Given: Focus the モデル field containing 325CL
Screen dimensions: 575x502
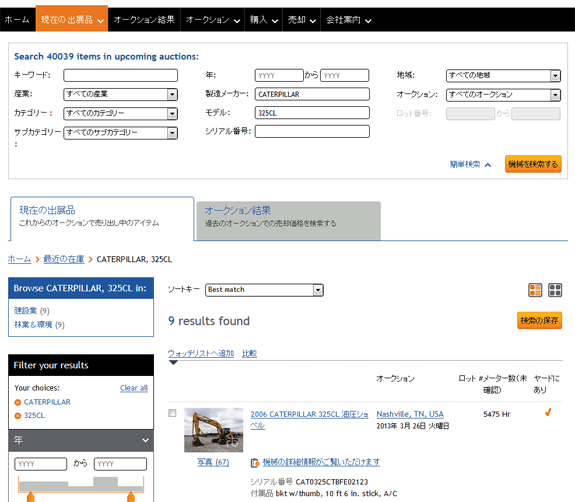Looking at the screenshot, I should click(x=312, y=113).
